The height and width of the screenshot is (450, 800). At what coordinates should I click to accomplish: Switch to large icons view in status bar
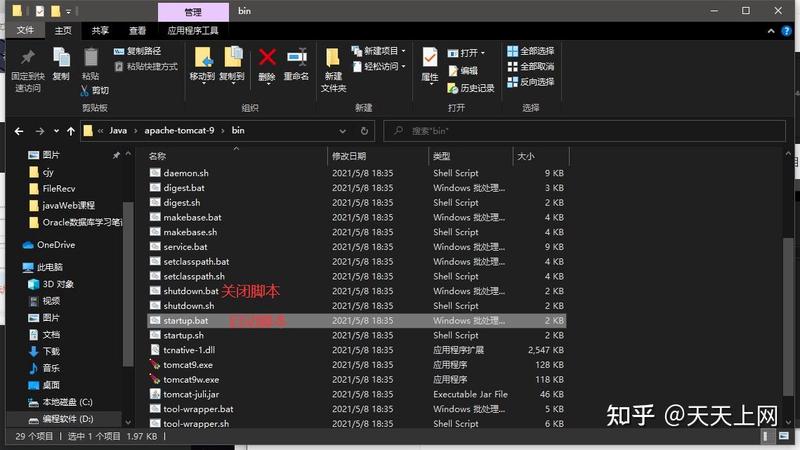click(783, 436)
